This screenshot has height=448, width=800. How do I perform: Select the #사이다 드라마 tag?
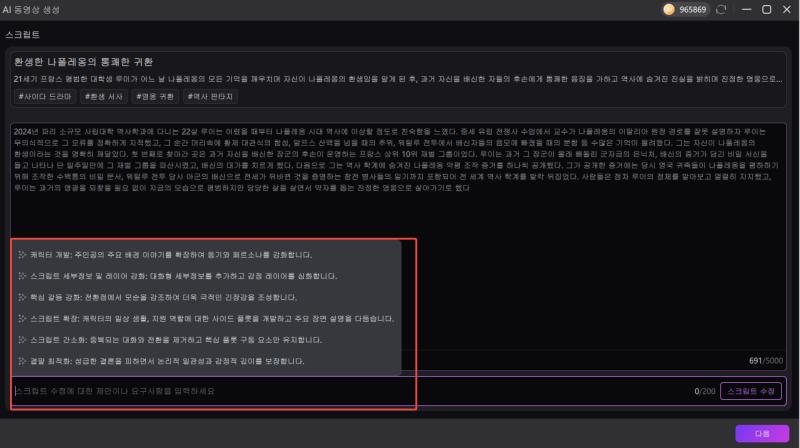45,96
